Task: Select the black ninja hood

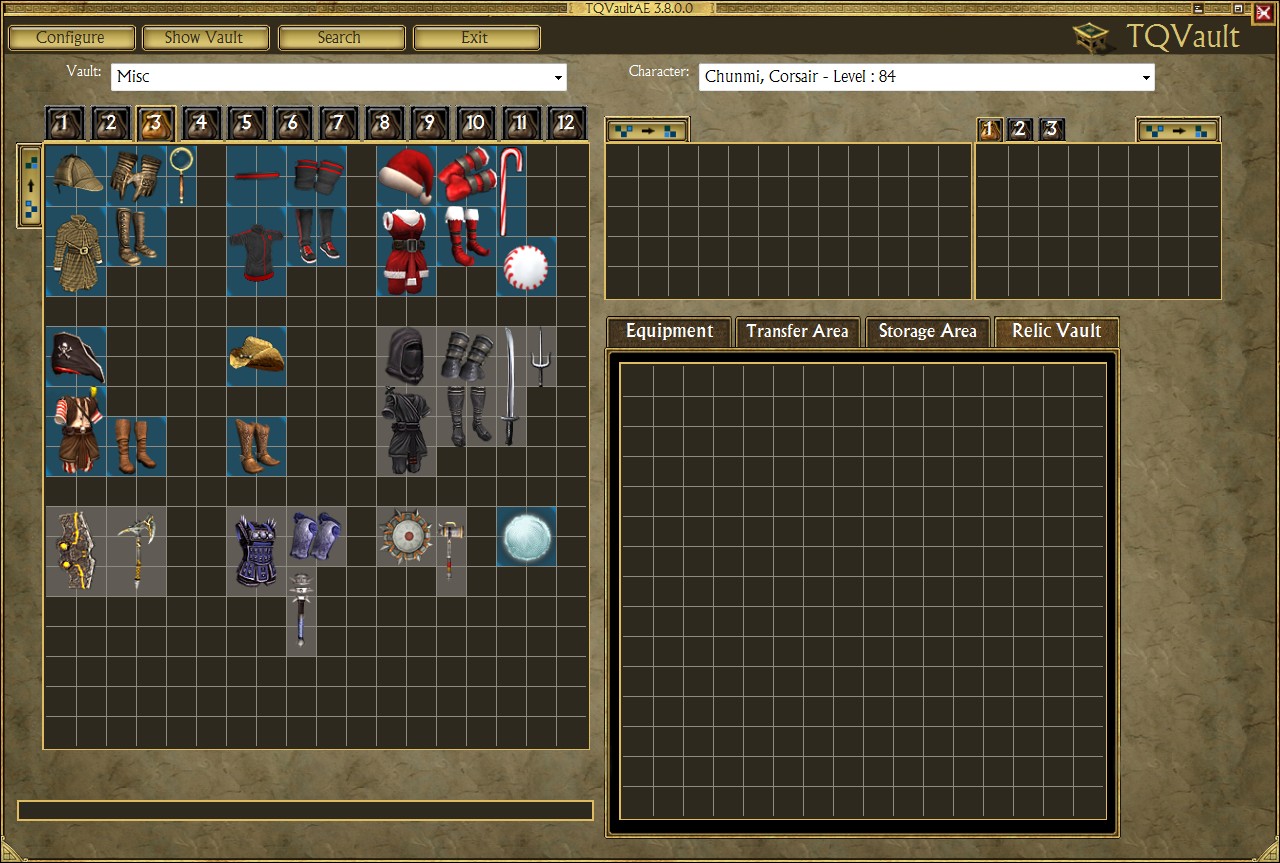Action: (406, 356)
